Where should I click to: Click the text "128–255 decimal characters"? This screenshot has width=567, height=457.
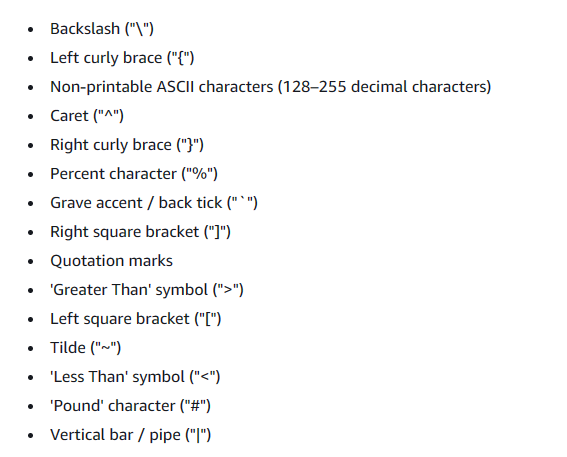pyautogui.click(x=384, y=87)
